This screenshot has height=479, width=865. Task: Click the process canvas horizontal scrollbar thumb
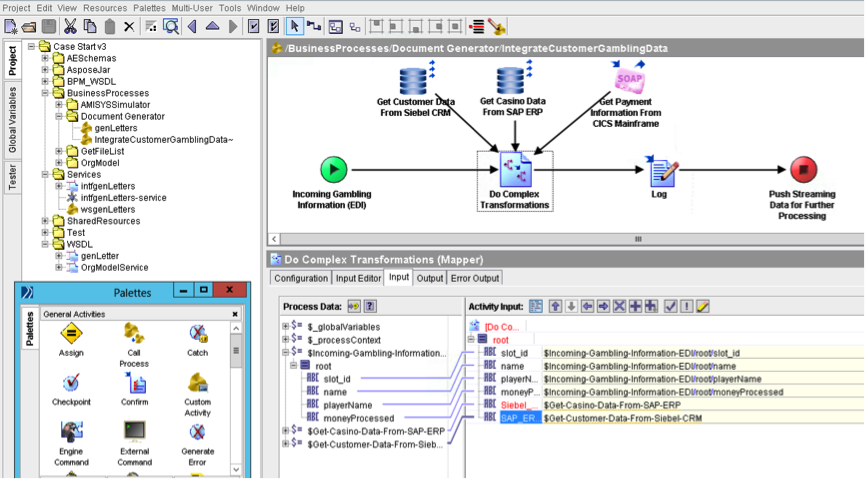(x=638, y=239)
